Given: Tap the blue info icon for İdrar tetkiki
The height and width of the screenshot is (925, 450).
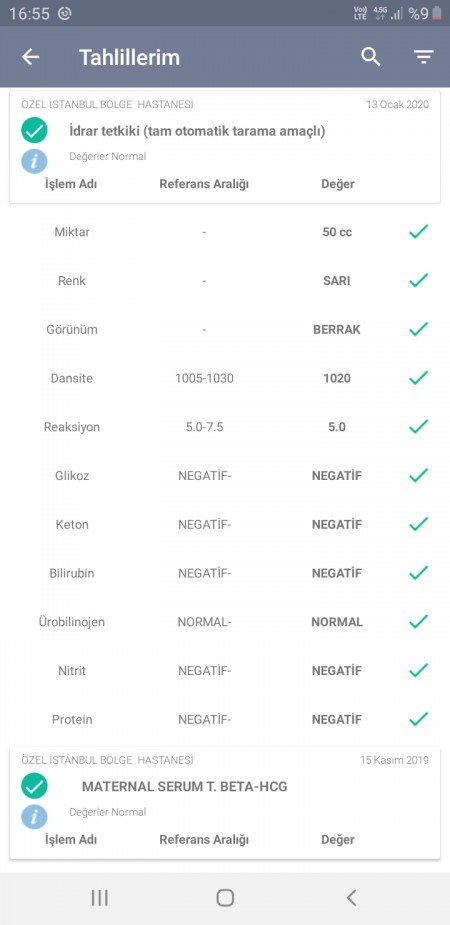Looking at the screenshot, I should (x=34, y=160).
